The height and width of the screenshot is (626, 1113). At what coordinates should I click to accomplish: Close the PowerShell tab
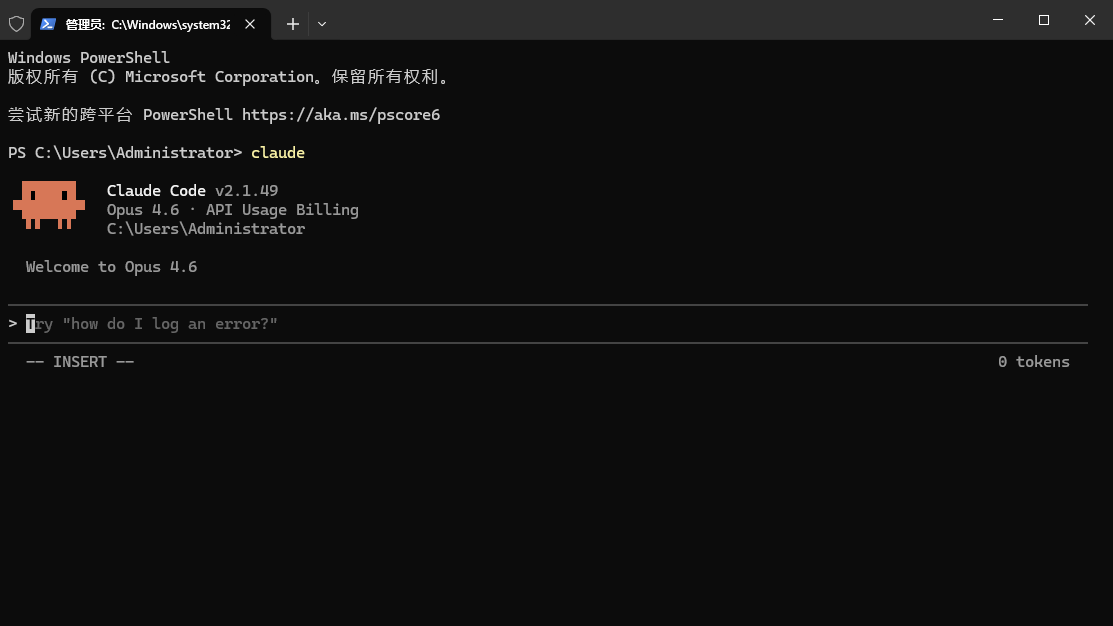pos(250,24)
